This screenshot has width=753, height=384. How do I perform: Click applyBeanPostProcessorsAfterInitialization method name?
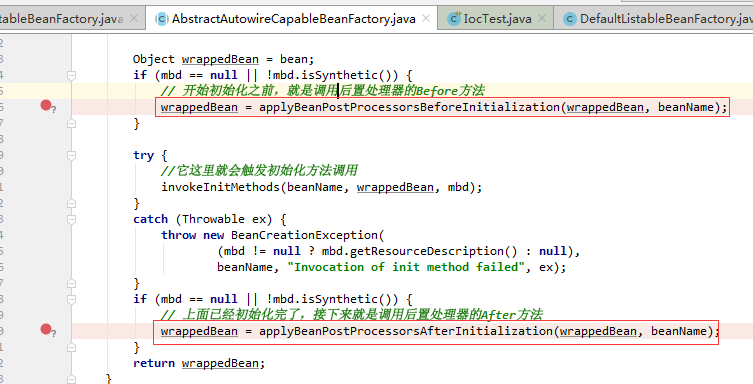(406, 331)
